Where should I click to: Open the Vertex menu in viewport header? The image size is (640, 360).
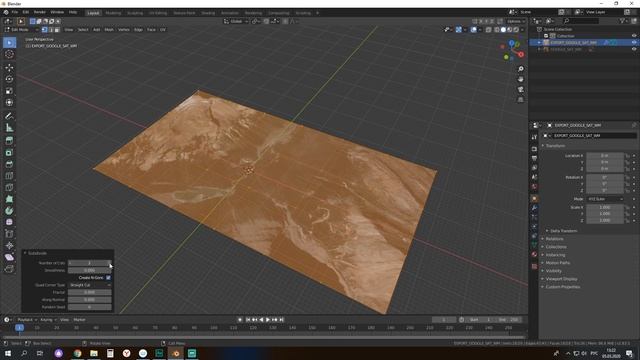click(x=124, y=30)
